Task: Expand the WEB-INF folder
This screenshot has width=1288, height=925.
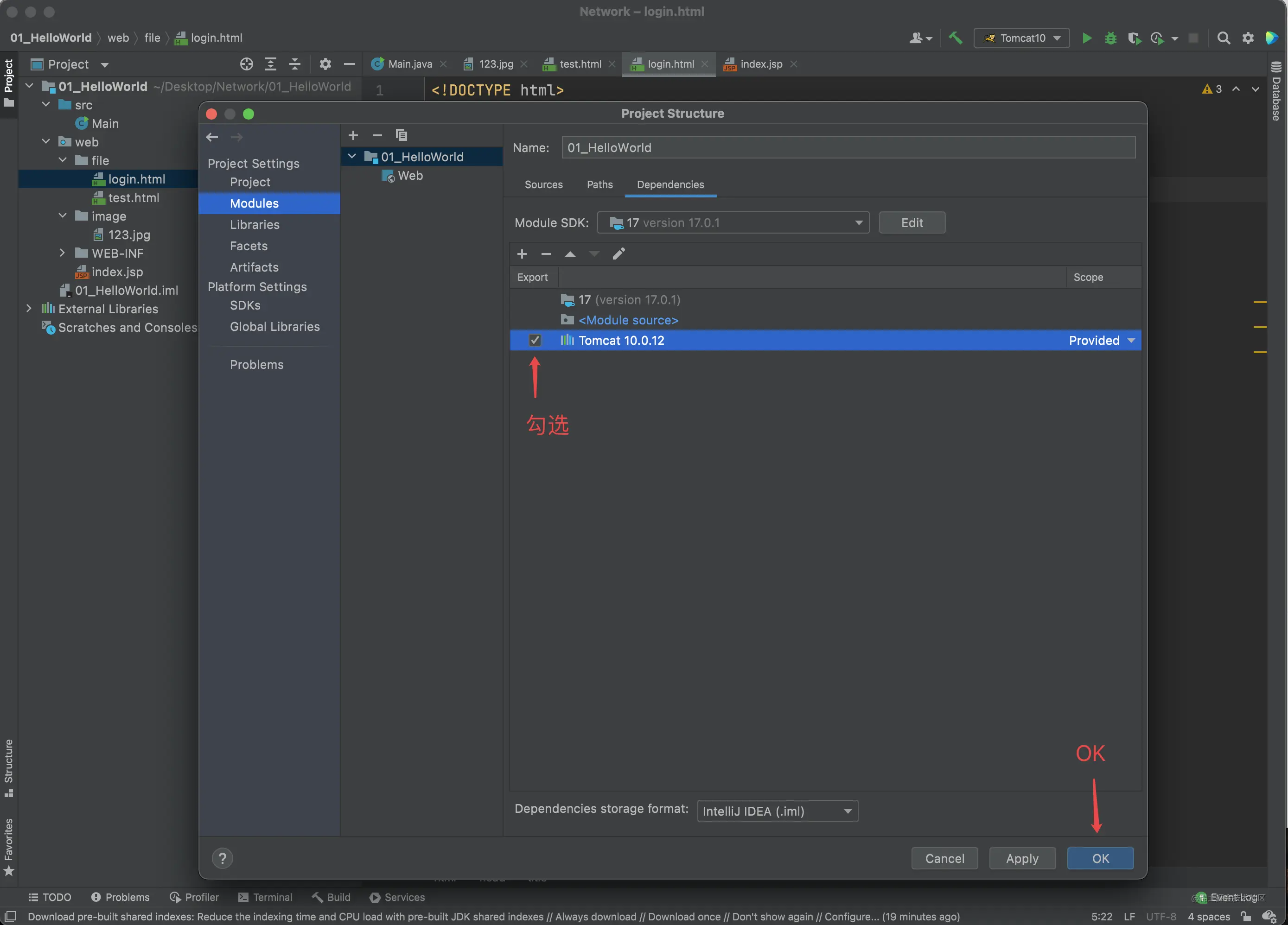Action: pyautogui.click(x=63, y=253)
